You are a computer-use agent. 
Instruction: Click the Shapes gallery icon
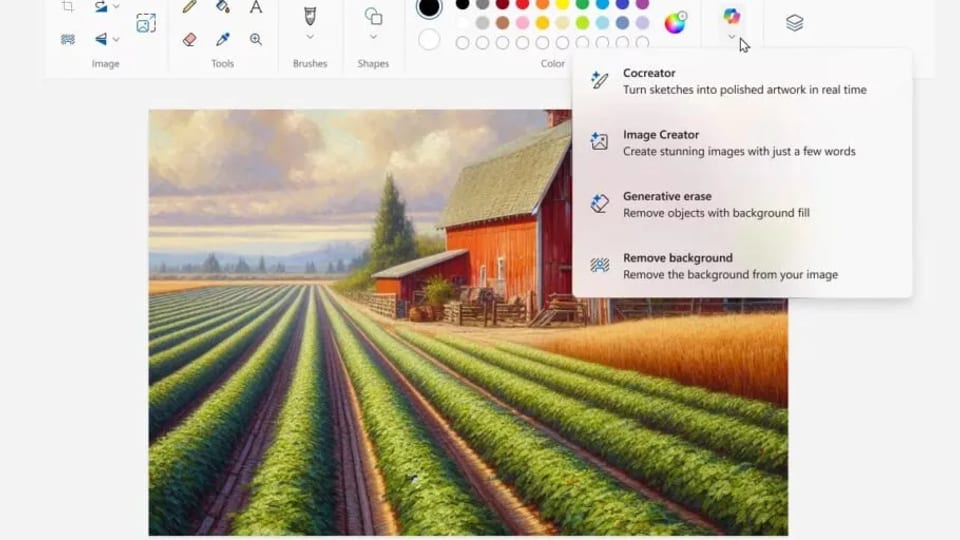click(x=373, y=16)
